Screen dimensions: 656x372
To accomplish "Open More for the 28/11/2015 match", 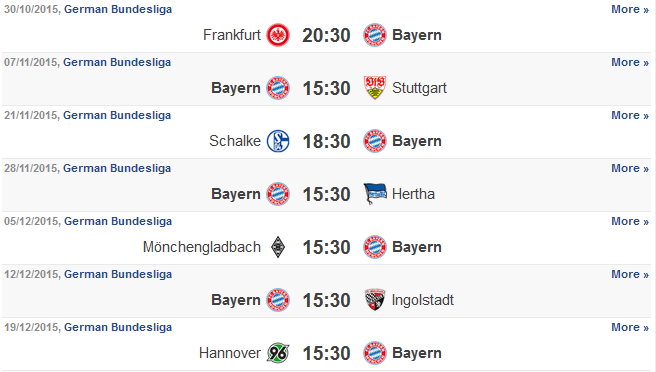I will point(630,168).
